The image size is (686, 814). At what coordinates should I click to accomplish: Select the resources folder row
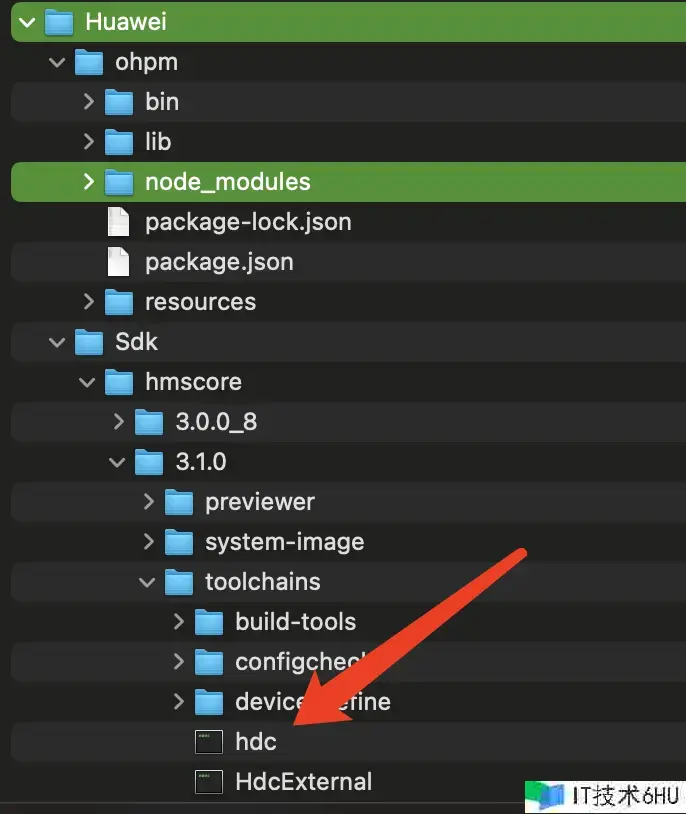pos(200,302)
